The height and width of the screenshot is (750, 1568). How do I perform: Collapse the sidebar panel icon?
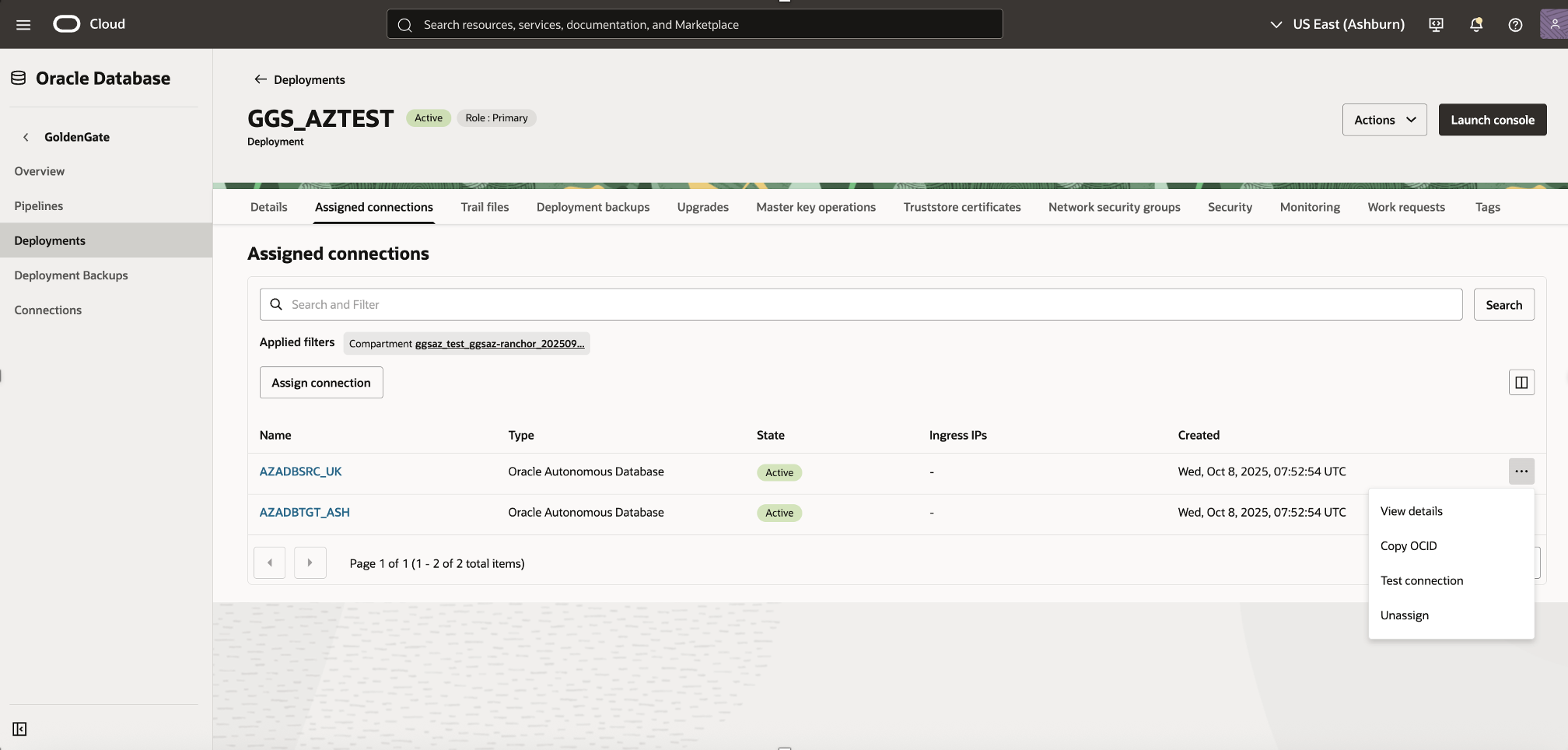point(19,729)
